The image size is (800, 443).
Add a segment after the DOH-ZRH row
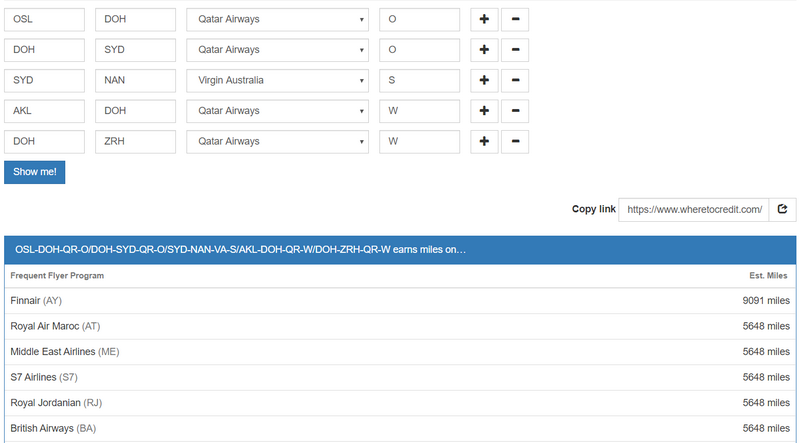tap(484, 142)
